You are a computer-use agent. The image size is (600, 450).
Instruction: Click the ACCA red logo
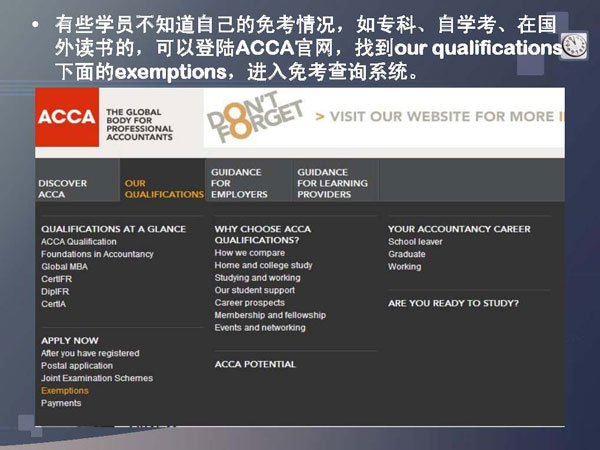(x=67, y=118)
